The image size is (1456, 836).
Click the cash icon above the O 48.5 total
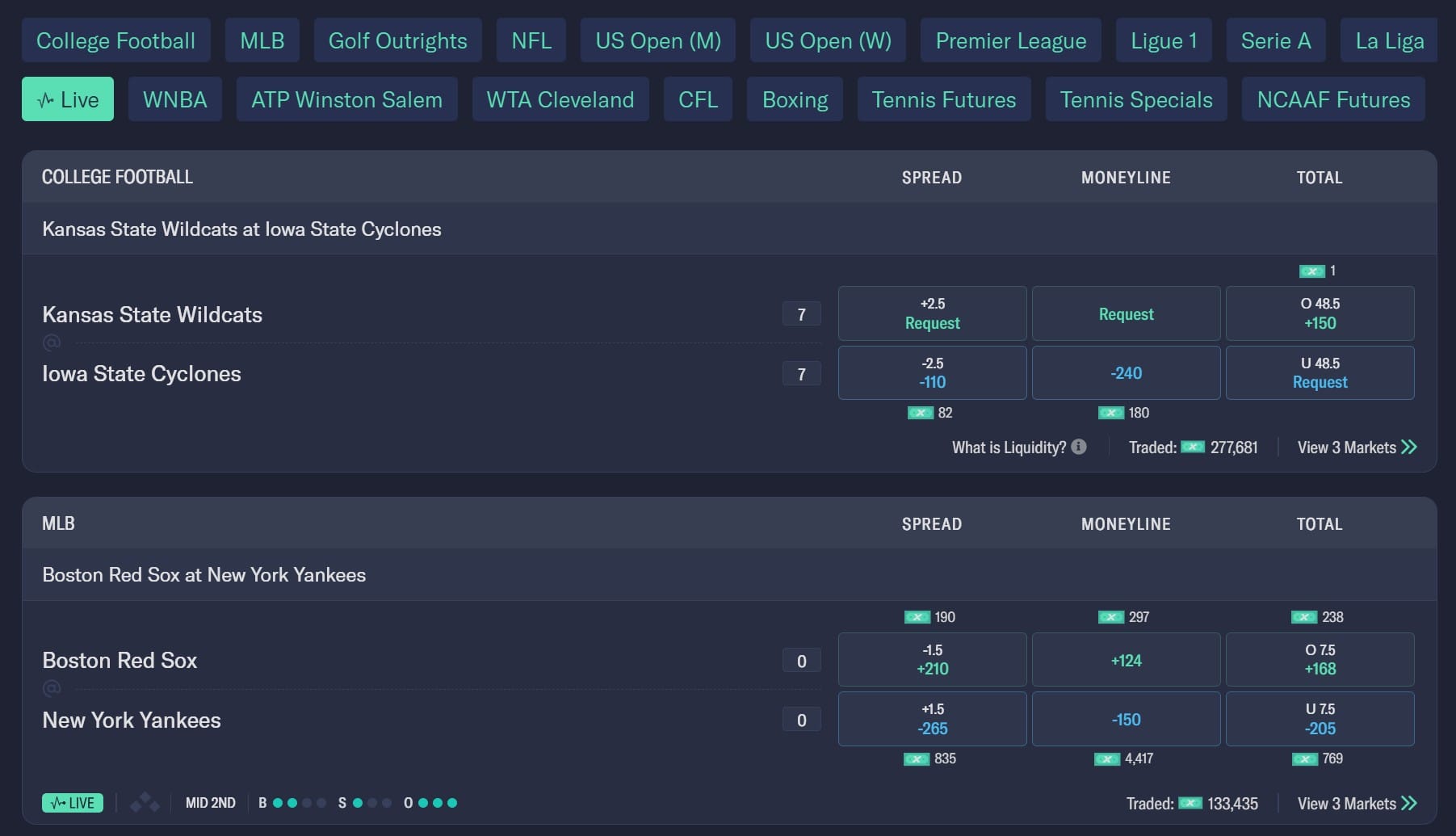point(1312,271)
